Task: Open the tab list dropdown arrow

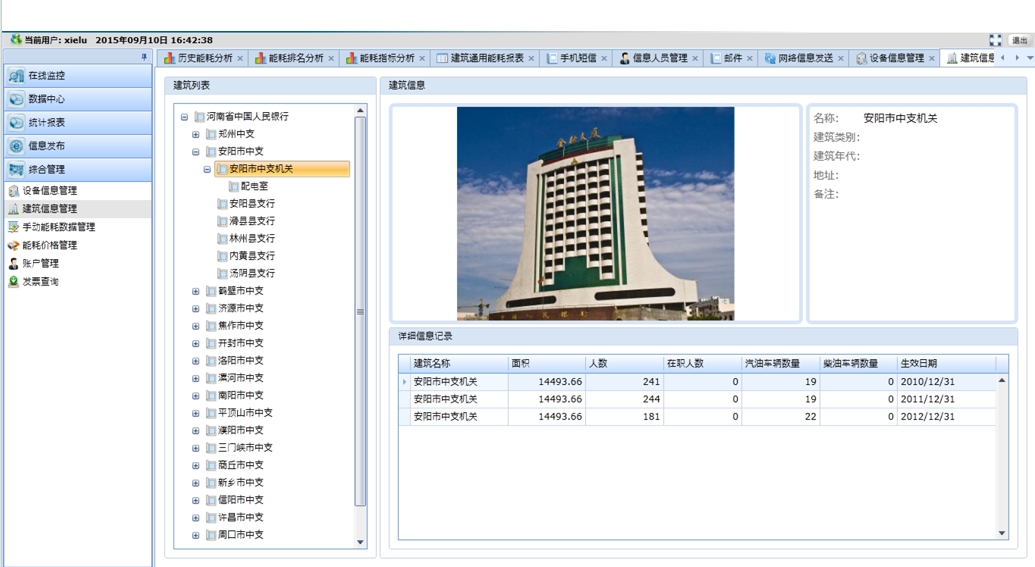Action: click(1029, 58)
